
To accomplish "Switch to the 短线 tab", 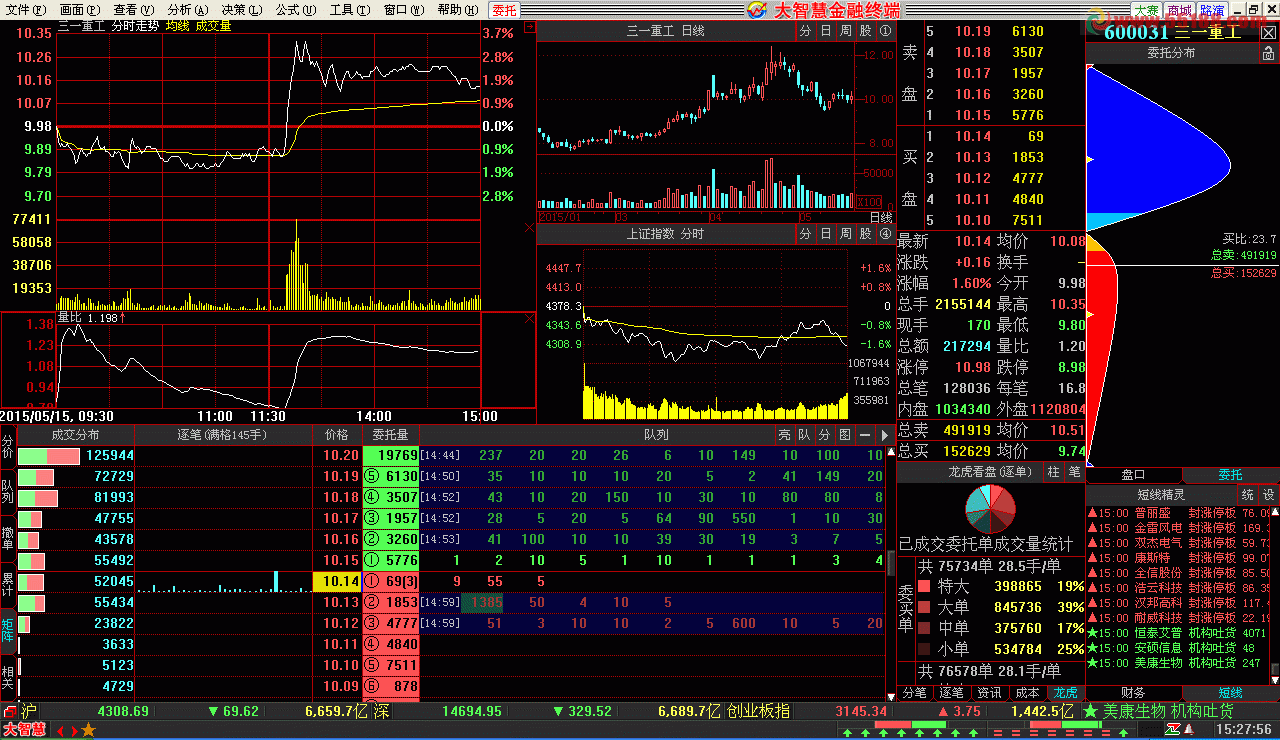I will click(1230, 692).
